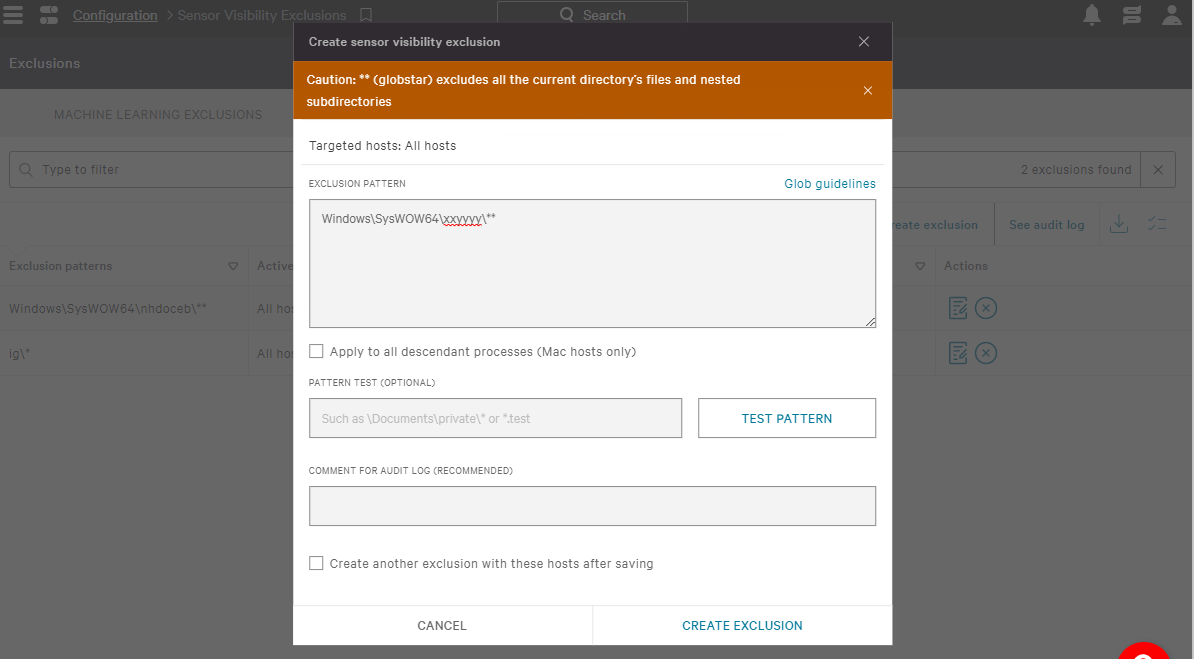Open the hamburger main menu
1194x659 pixels.
pyautogui.click(x=13, y=14)
